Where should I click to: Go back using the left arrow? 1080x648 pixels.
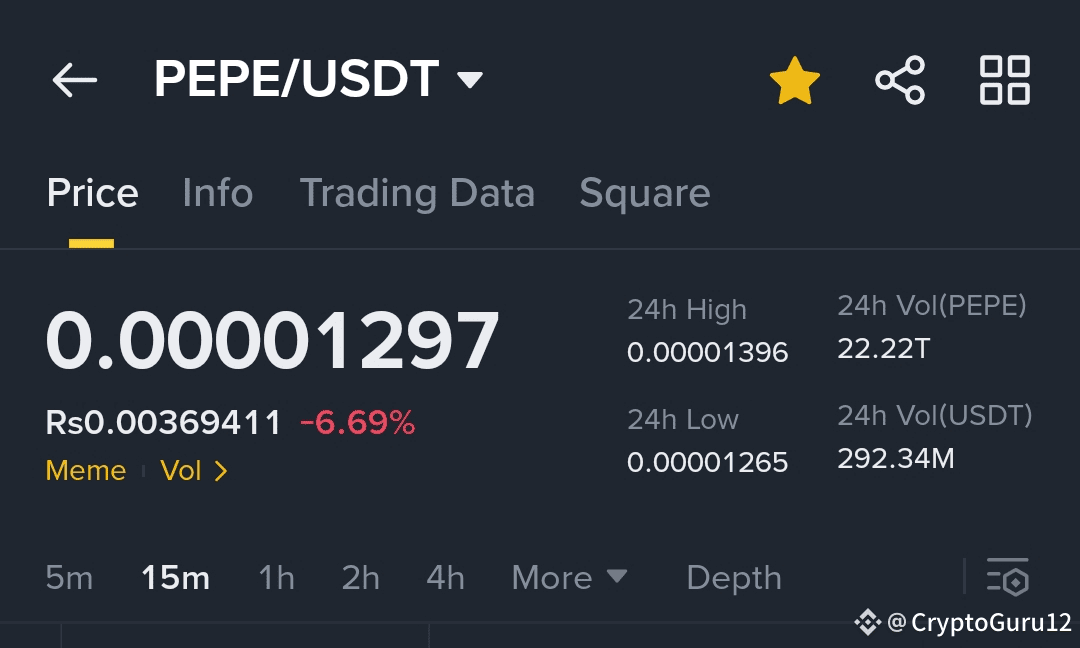click(x=74, y=80)
